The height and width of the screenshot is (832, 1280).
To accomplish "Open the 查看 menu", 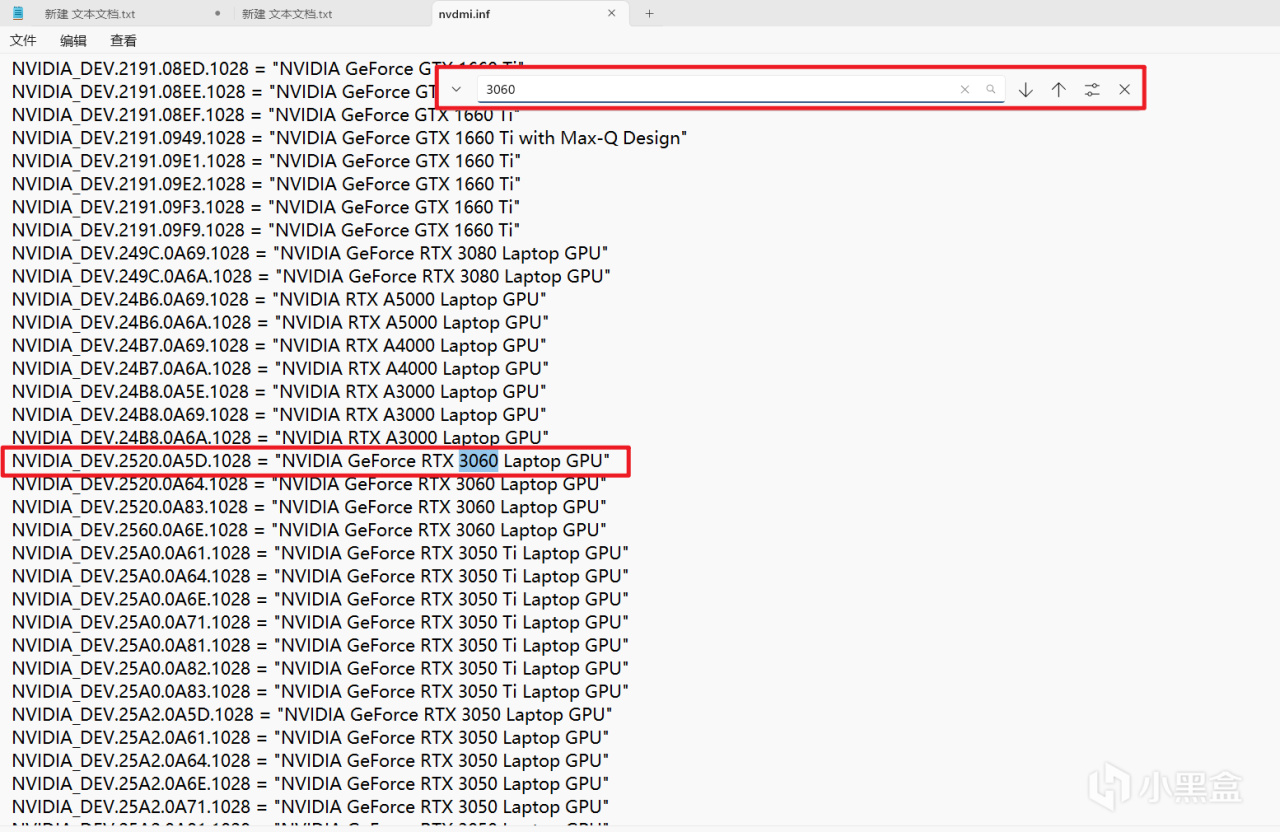I will point(124,41).
